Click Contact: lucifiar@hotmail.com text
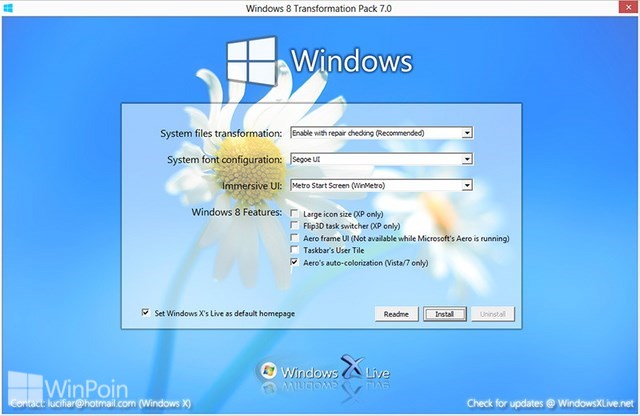Viewport: 640px width, 416px height. [x=100, y=403]
